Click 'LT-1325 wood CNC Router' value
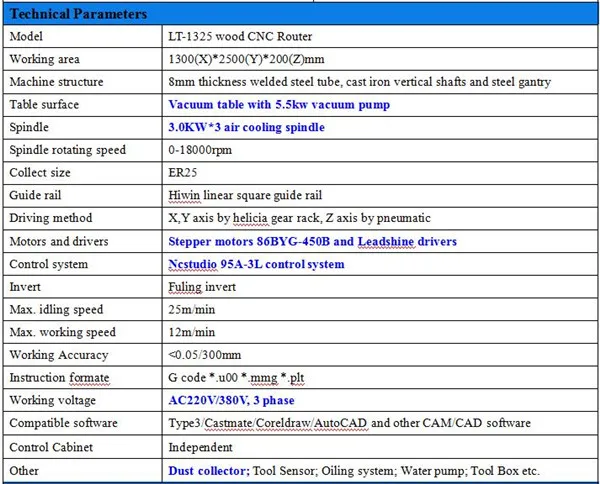The image size is (600, 484). 240,36
